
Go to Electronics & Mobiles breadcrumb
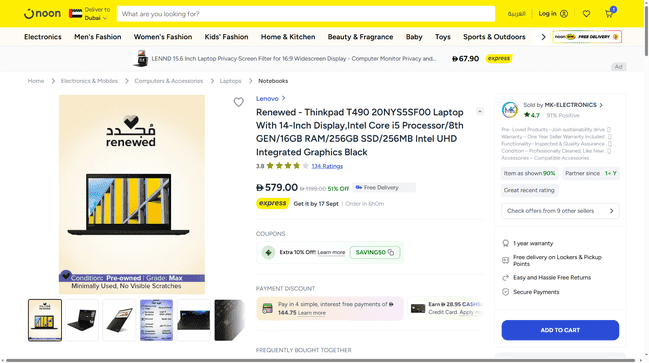coord(89,81)
